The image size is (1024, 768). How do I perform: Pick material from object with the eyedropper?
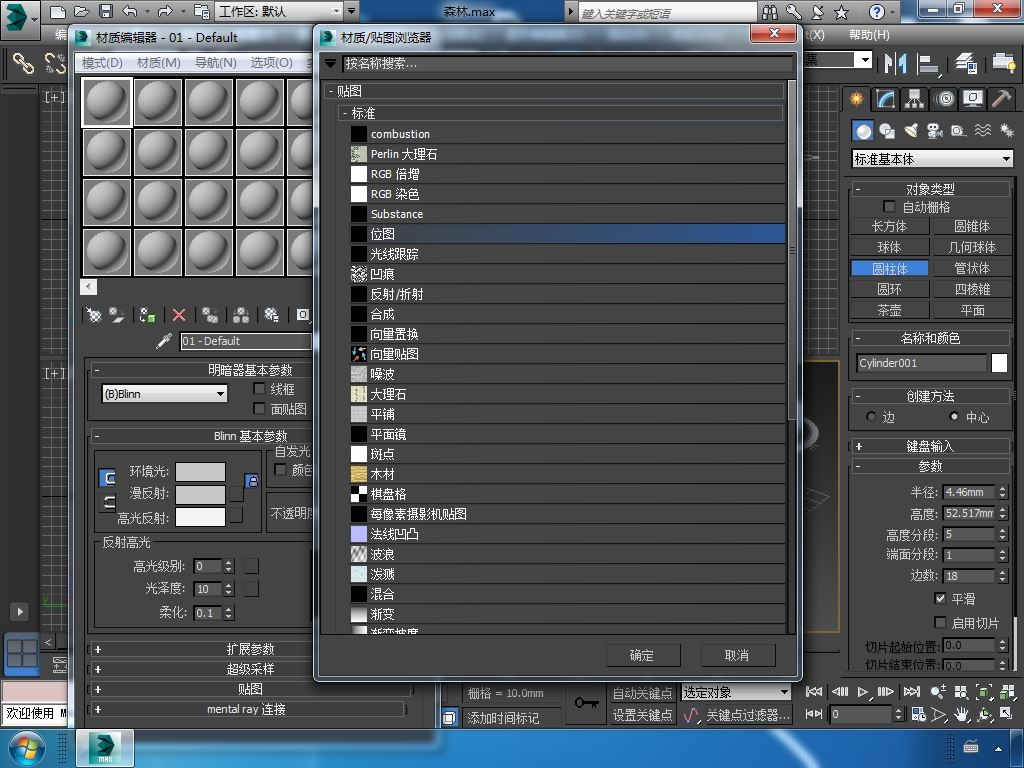click(x=163, y=341)
